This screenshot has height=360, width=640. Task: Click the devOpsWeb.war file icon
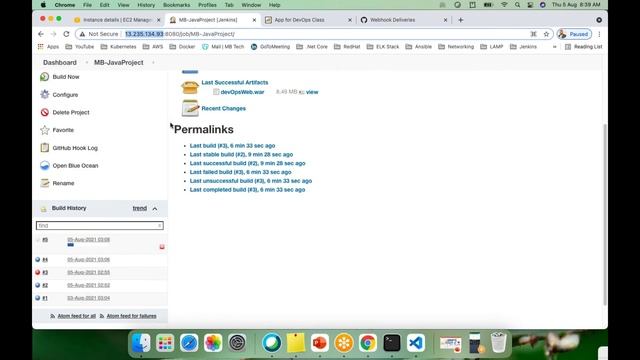[x=216, y=92]
